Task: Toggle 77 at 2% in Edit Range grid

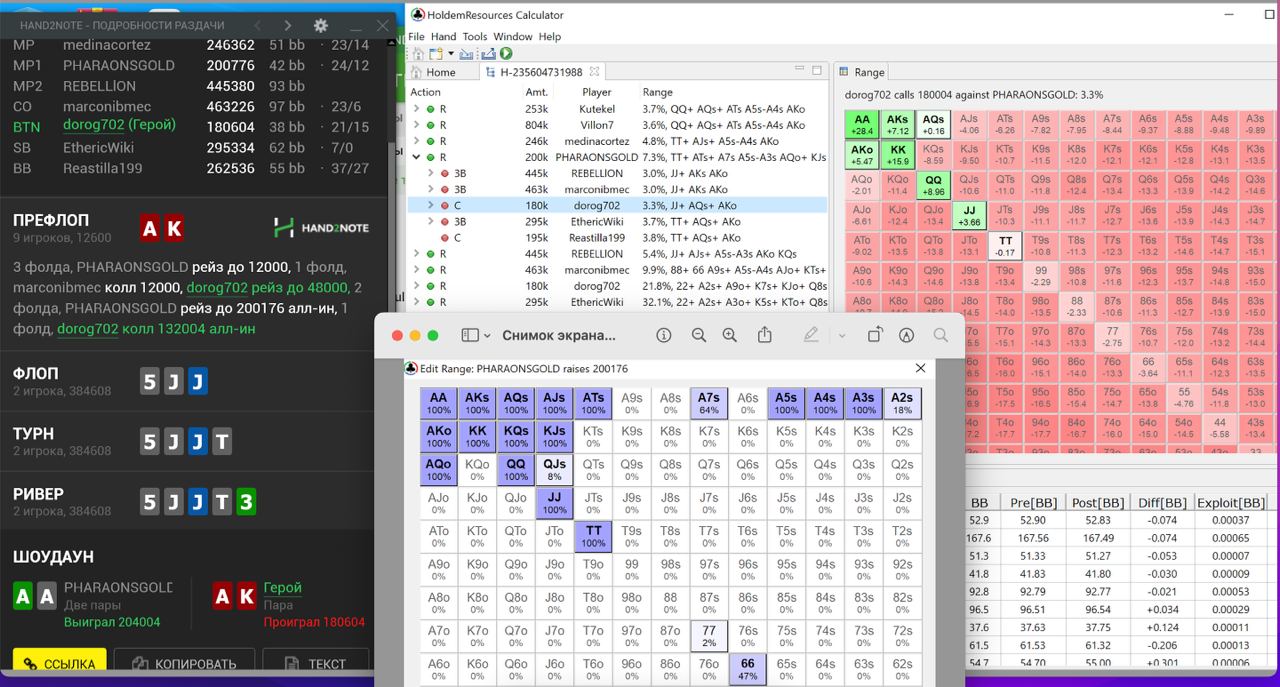Action: coord(709,636)
